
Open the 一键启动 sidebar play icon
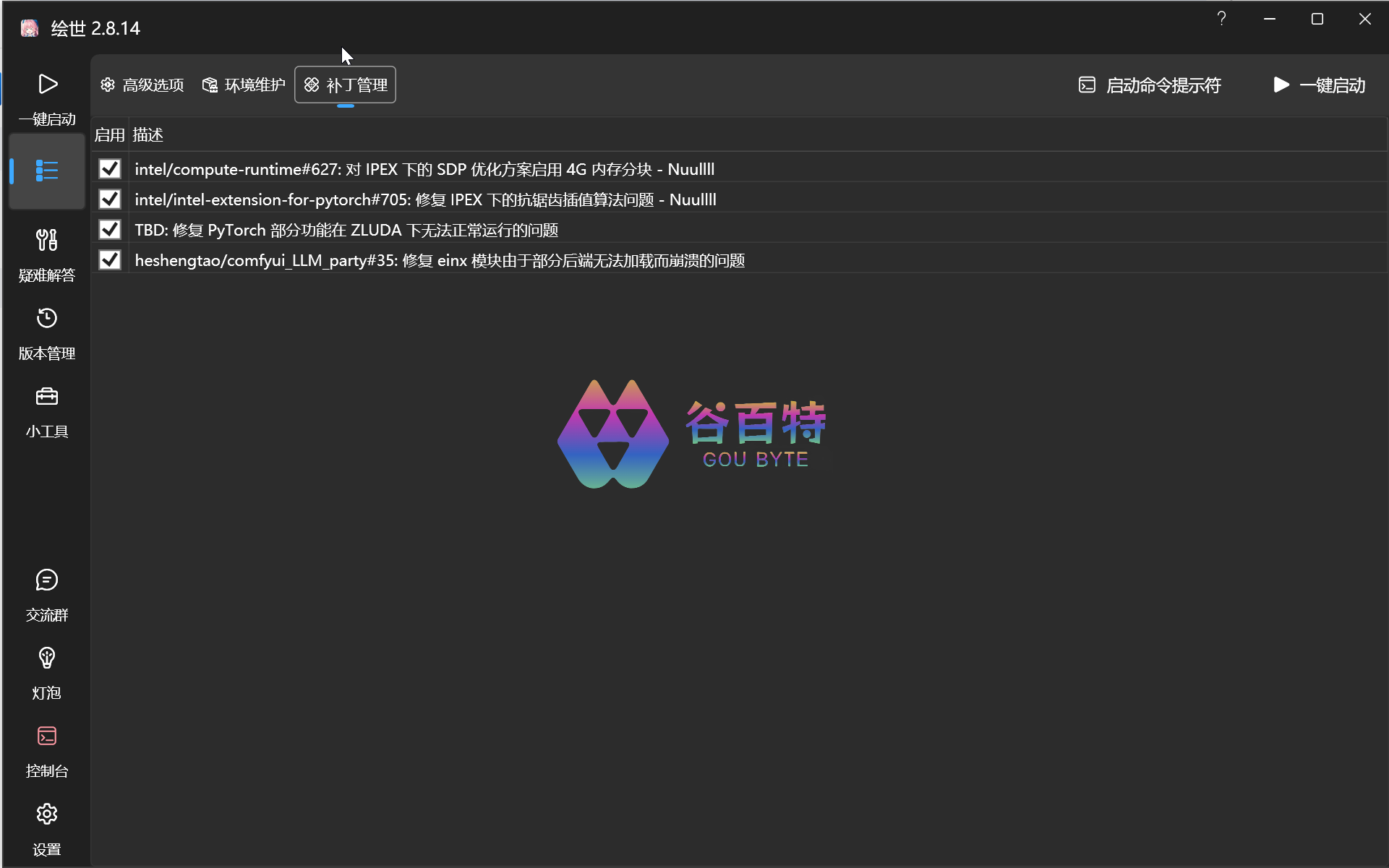tap(47, 85)
